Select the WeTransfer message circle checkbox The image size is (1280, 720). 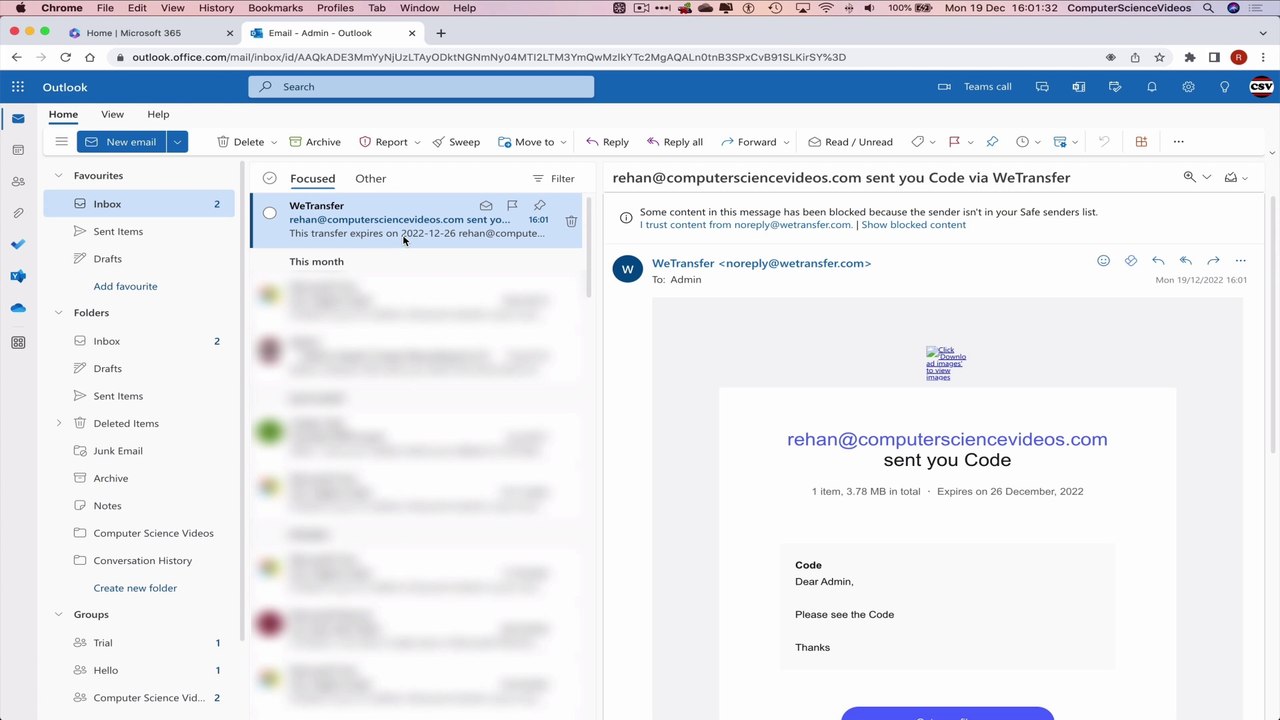269,213
